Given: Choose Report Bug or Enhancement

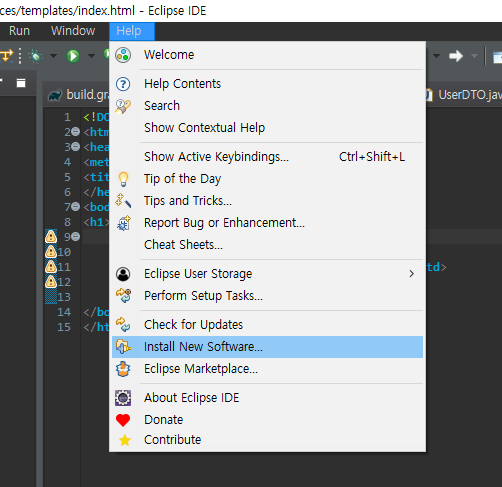Looking at the screenshot, I should point(267,223).
